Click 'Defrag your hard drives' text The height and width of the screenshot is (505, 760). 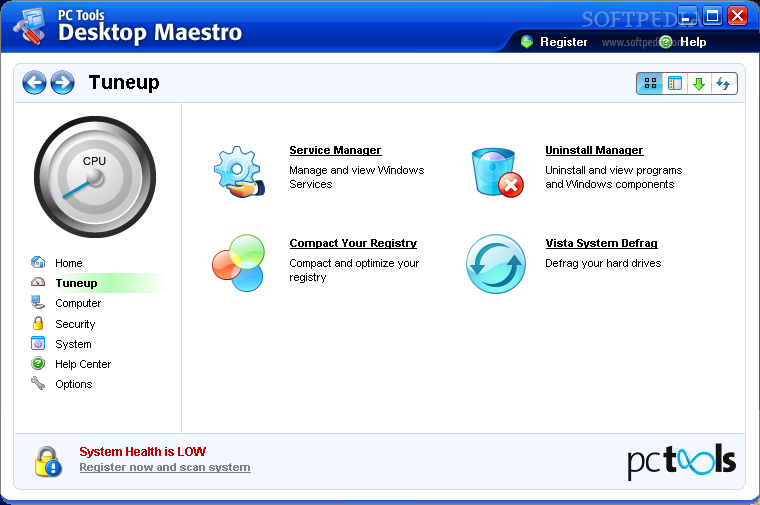[x=603, y=263]
